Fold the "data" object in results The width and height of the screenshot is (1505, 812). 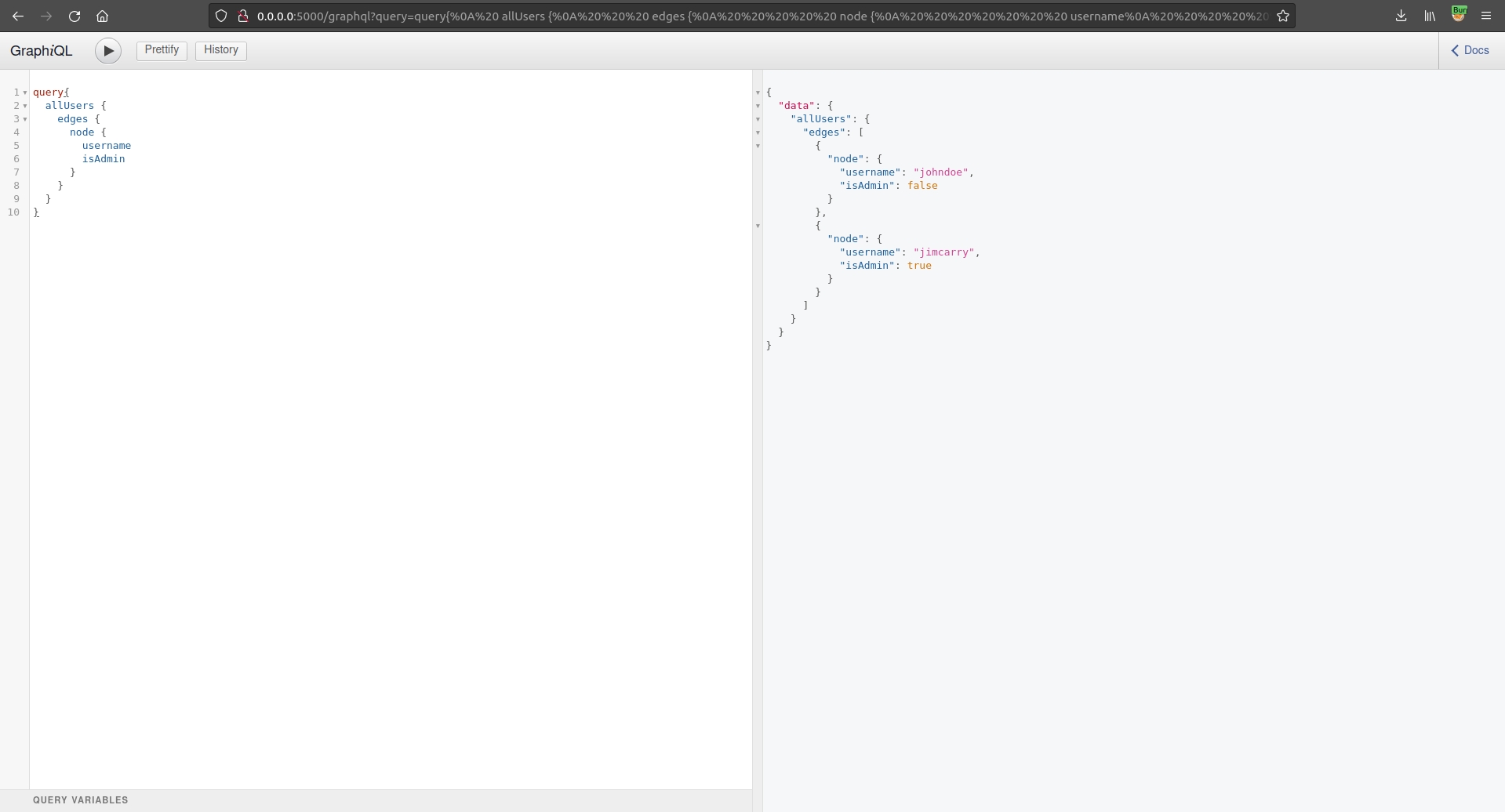pos(758,106)
